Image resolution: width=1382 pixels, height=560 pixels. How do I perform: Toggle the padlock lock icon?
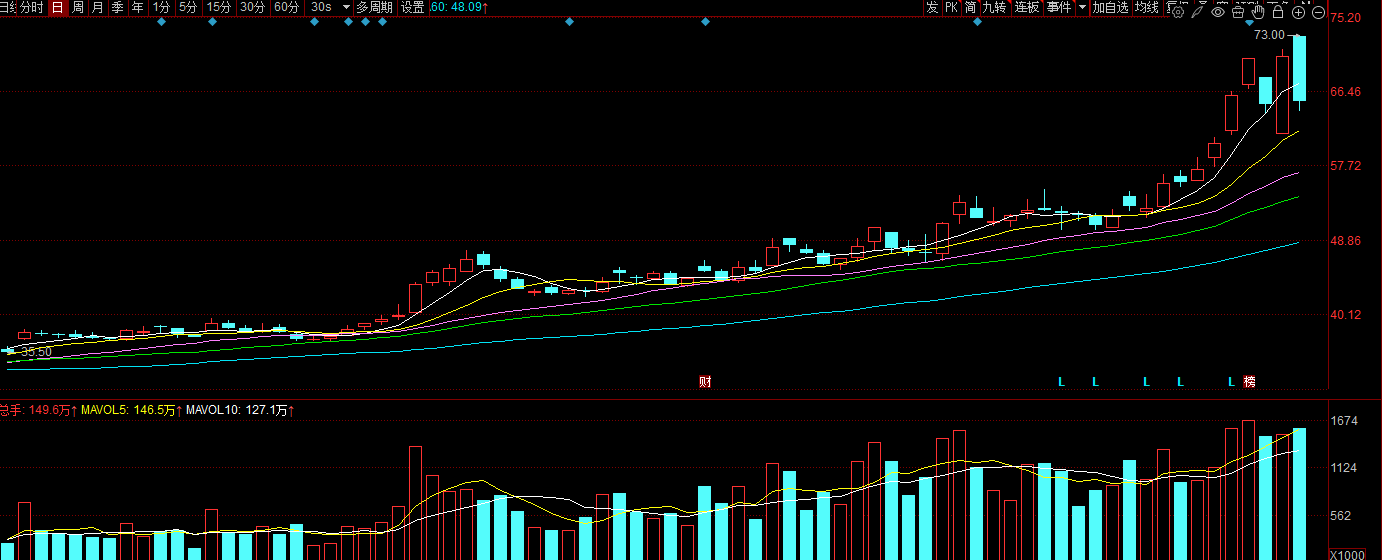1278,12
